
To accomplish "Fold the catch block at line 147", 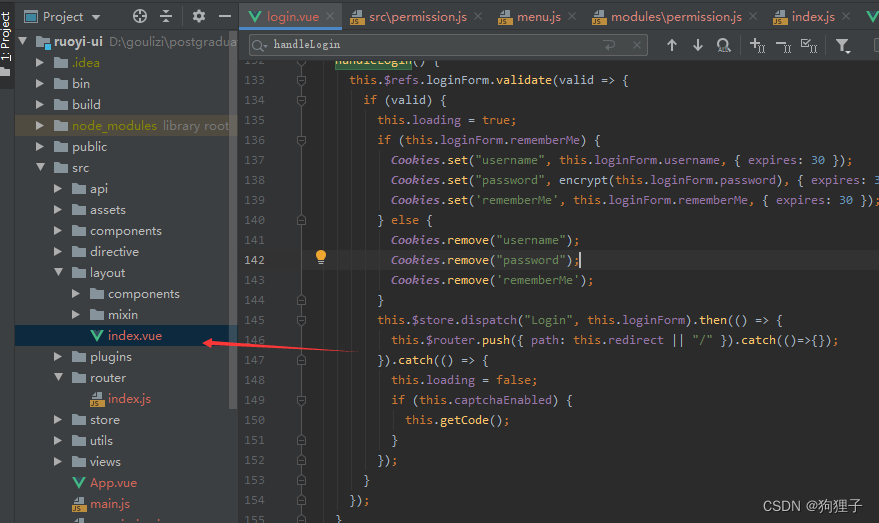I will coord(302,360).
